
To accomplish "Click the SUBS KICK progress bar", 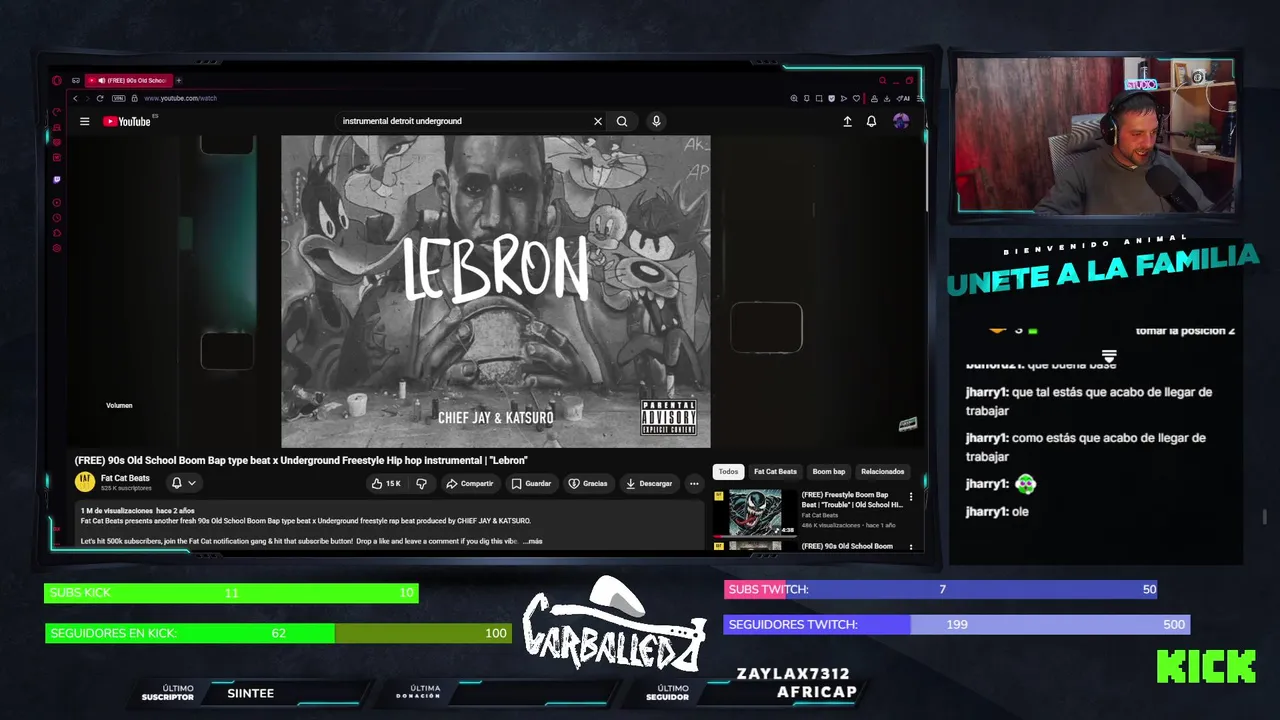I will (x=231, y=593).
